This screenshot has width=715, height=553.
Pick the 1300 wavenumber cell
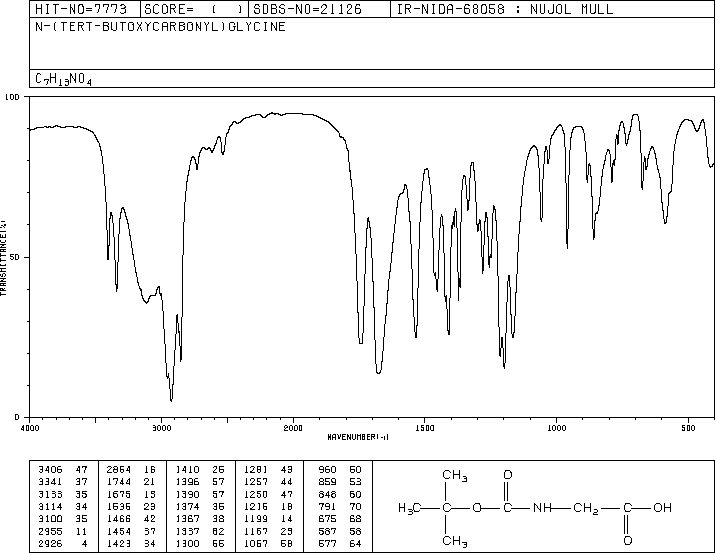[187, 543]
